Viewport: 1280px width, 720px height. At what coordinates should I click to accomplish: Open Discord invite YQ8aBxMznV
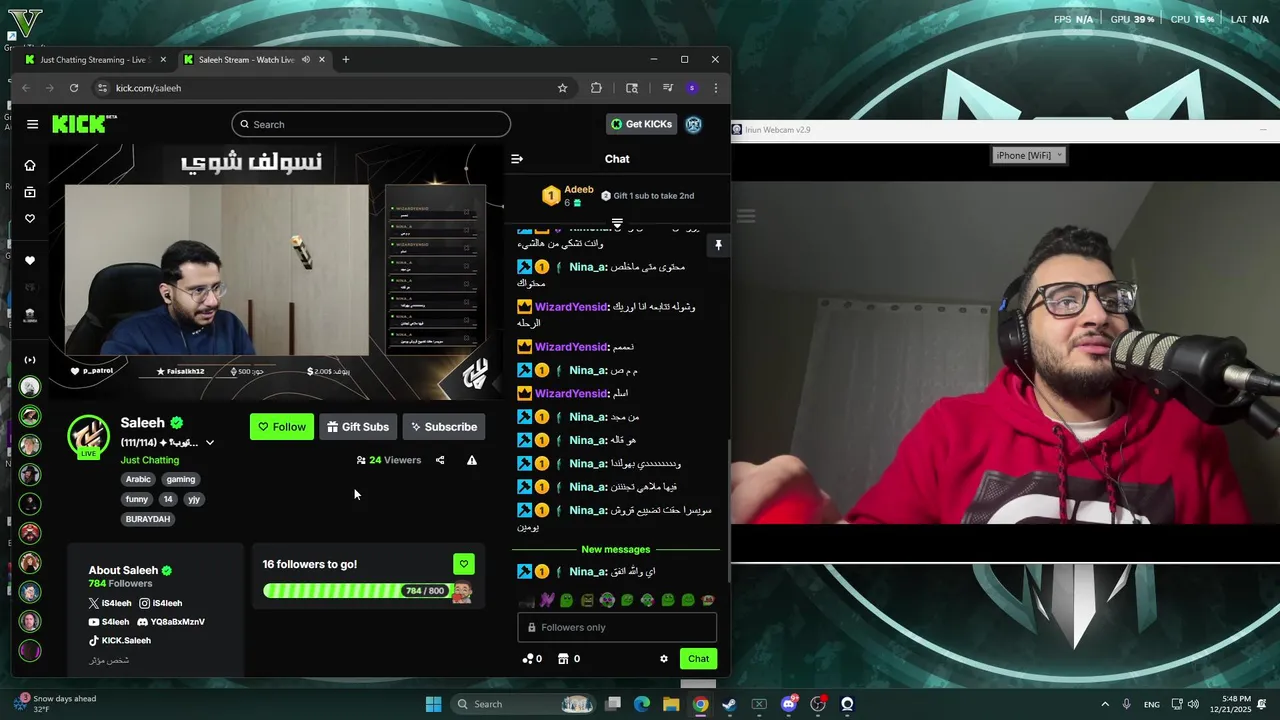tap(171, 622)
